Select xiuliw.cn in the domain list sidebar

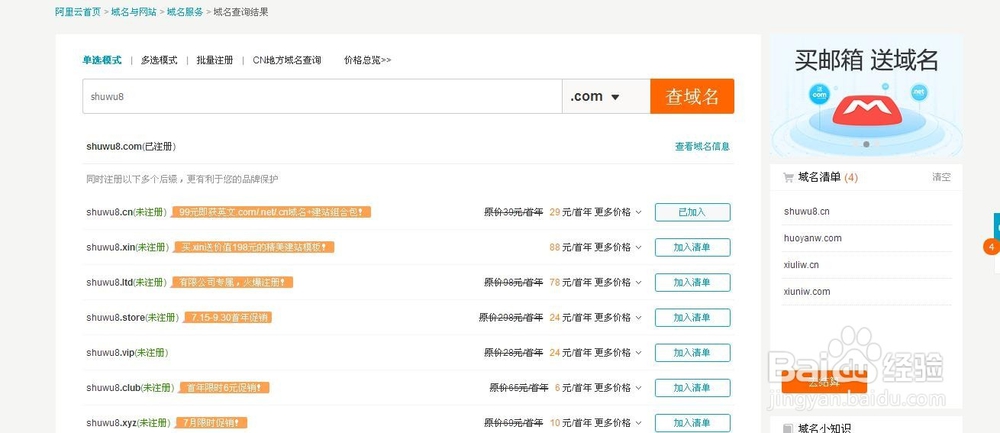(801, 265)
